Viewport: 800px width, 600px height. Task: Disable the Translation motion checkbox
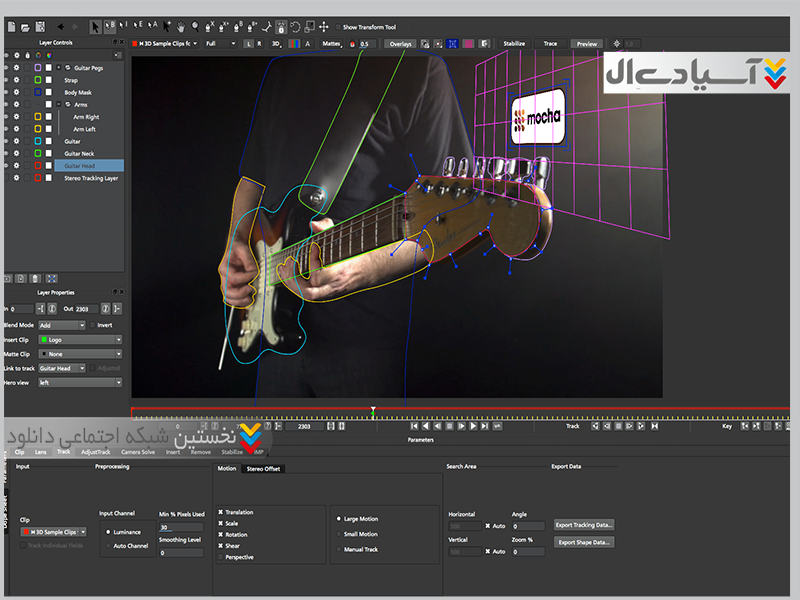point(221,512)
